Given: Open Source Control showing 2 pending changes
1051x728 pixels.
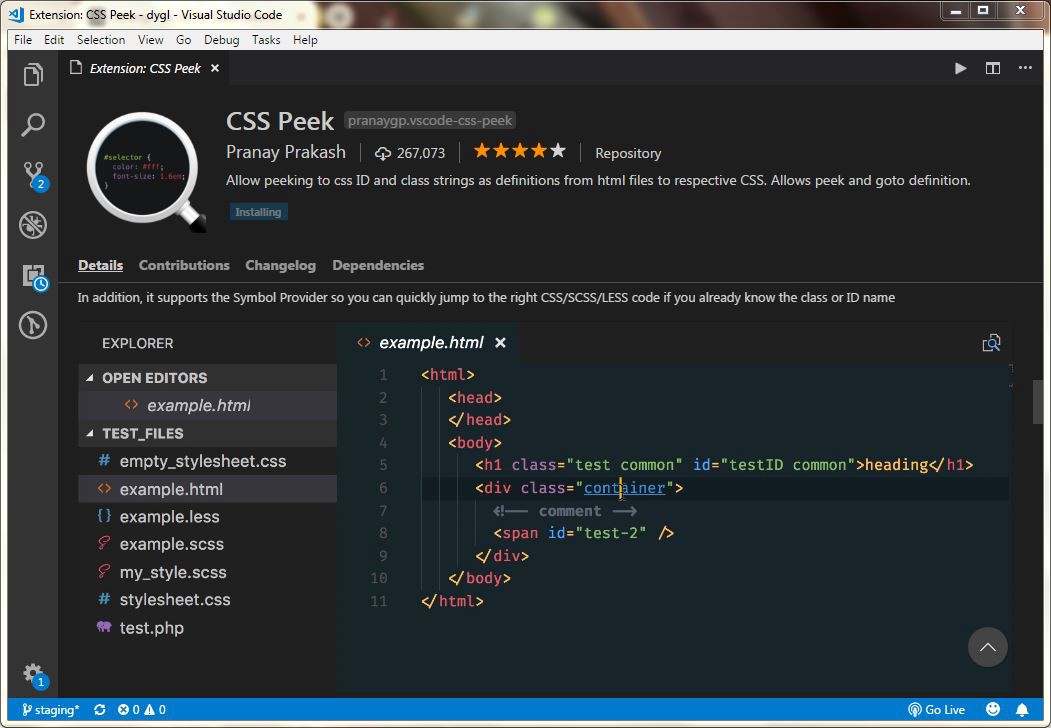Looking at the screenshot, I should [x=33, y=172].
